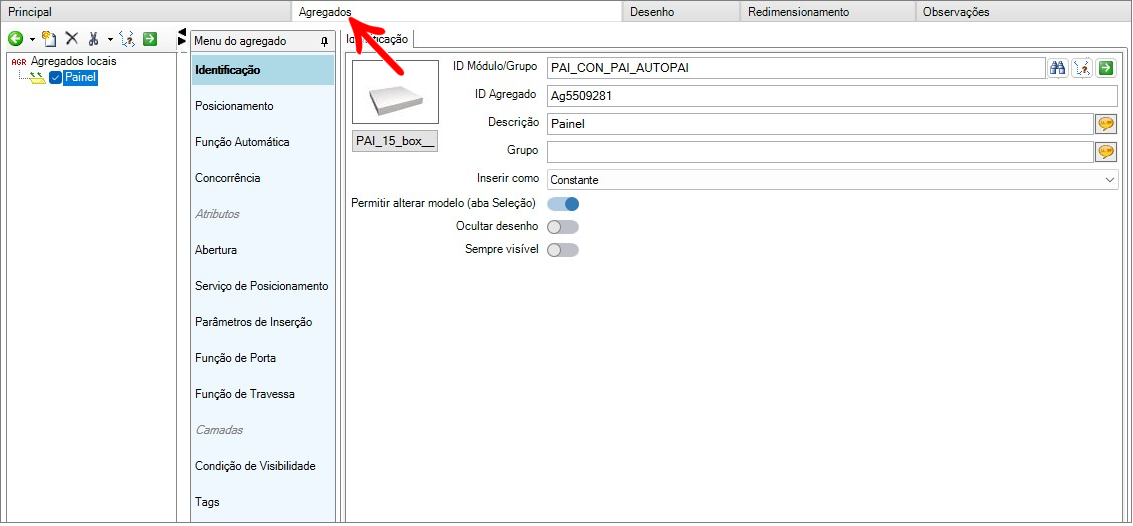Enable the Sempre visível switch
Screen dimensions: 1133x526
564,250
